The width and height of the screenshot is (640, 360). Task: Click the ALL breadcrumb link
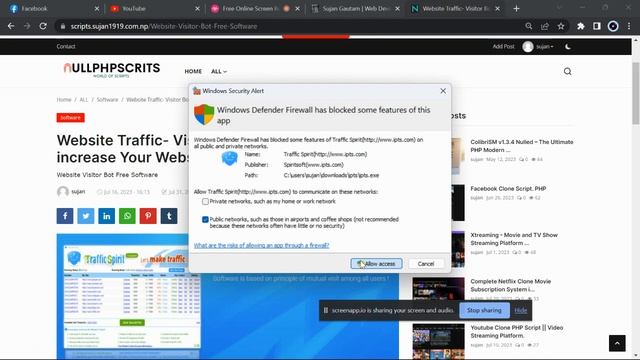tap(84, 100)
